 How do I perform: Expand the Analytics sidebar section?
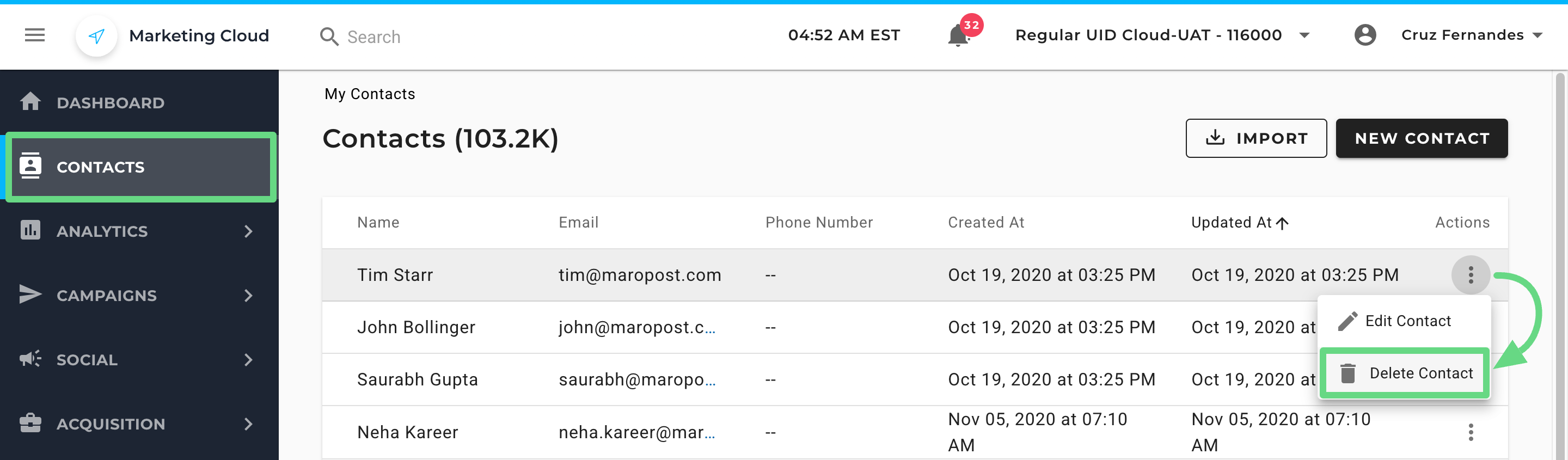(248, 231)
